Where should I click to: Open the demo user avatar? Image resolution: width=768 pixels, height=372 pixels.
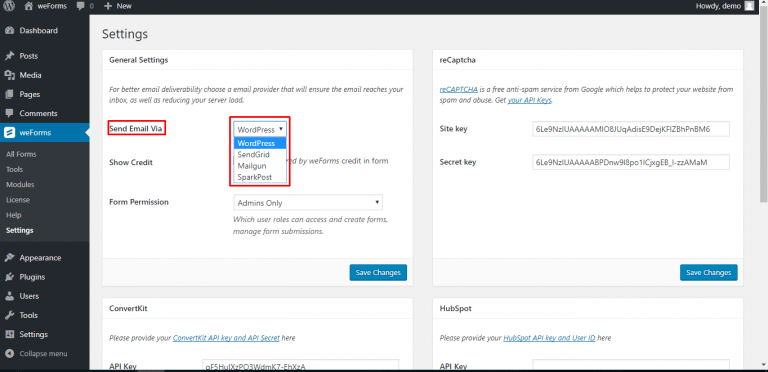tap(749, 6)
